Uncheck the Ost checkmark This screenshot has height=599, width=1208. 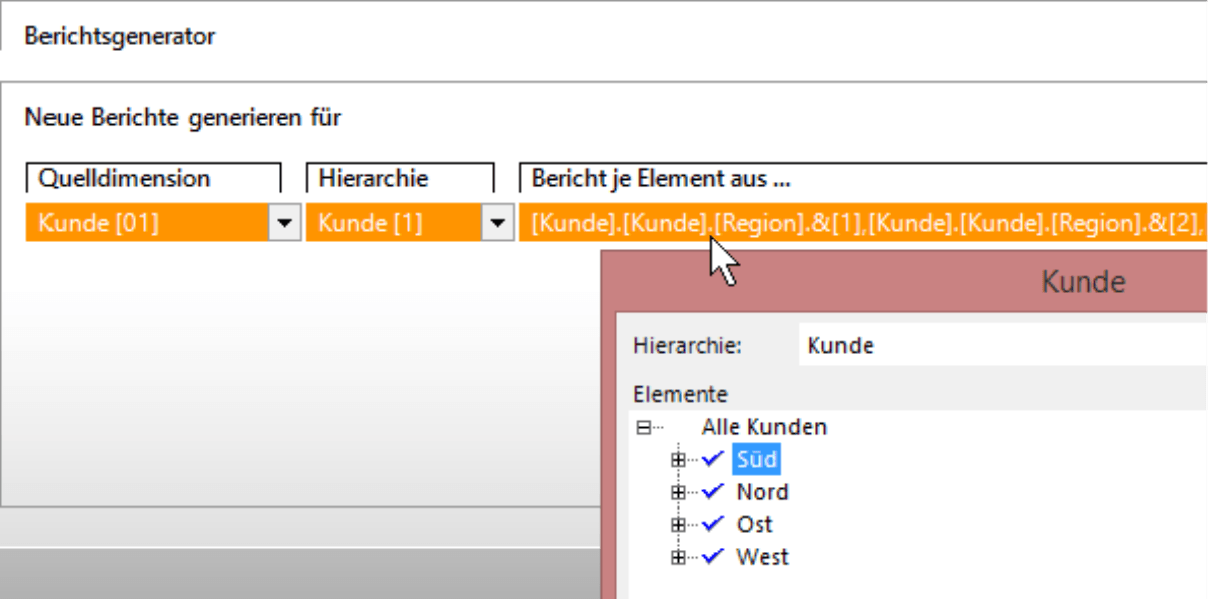pyautogui.click(x=713, y=523)
